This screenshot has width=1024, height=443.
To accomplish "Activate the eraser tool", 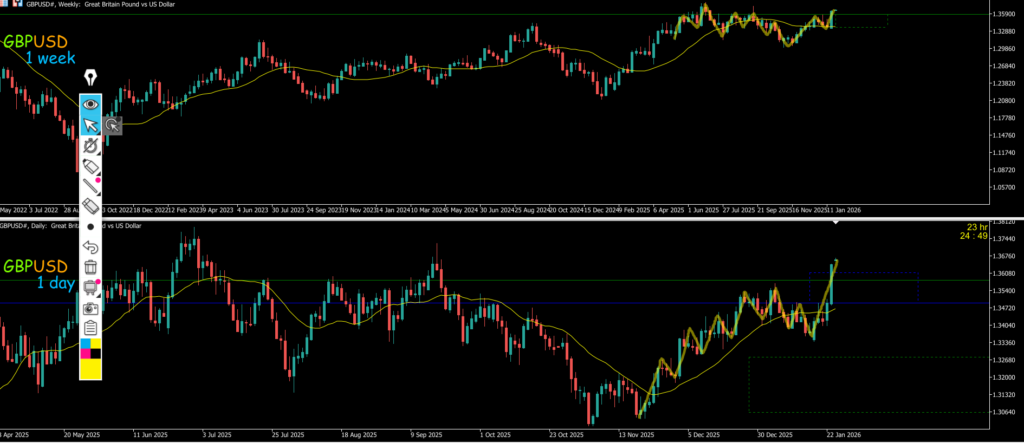I will (91, 206).
